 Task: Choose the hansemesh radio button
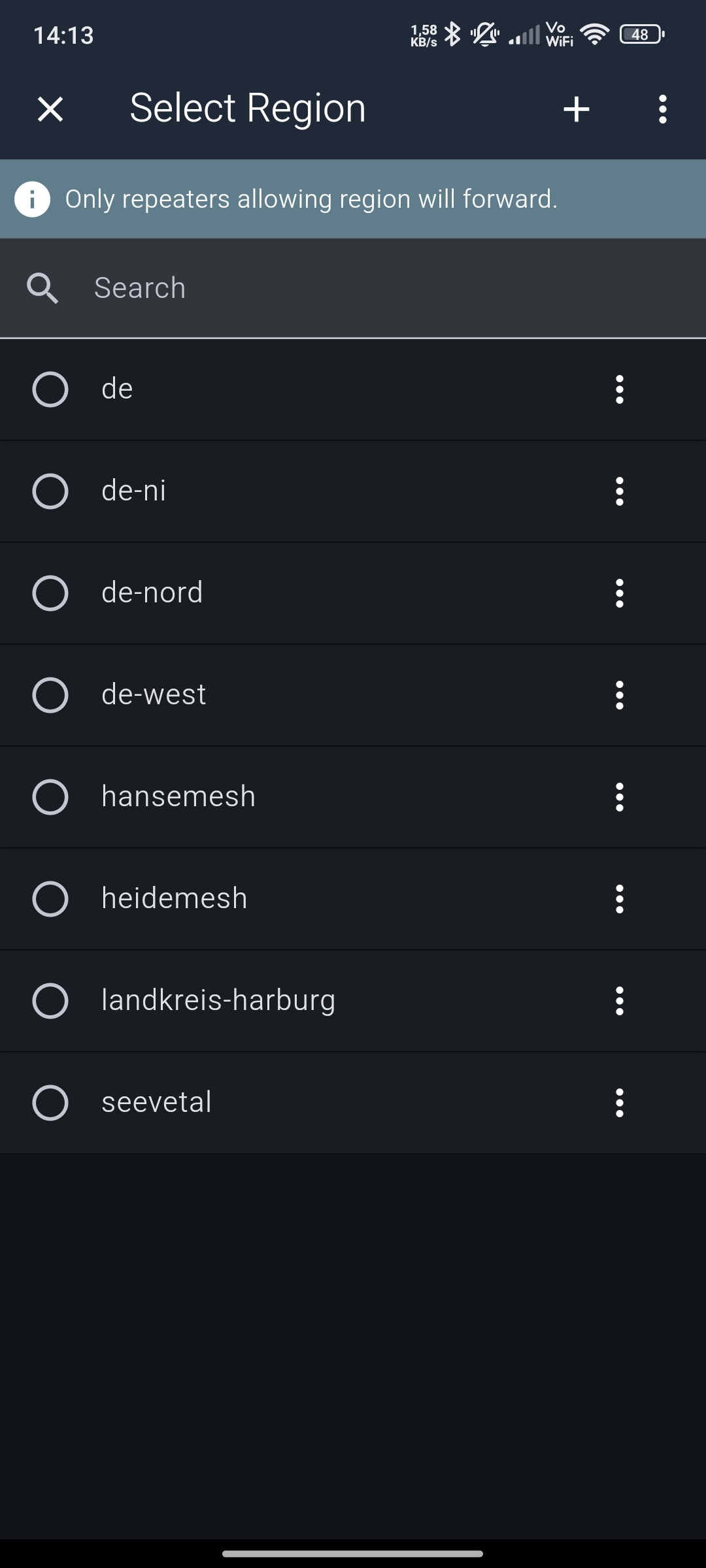(x=50, y=797)
